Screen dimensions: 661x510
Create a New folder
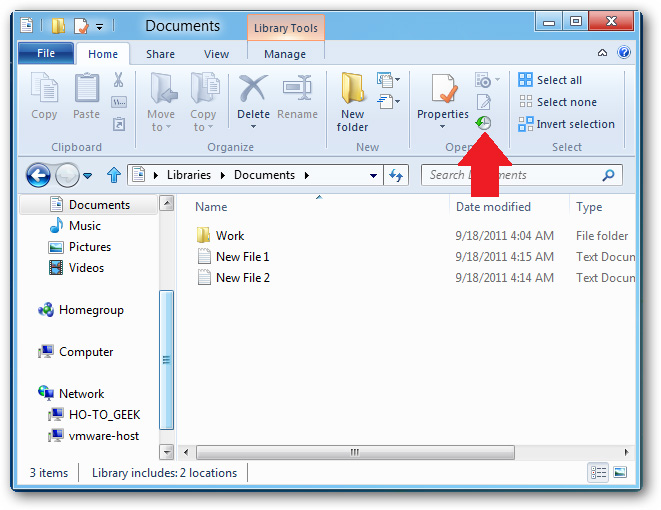click(x=352, y=102)
